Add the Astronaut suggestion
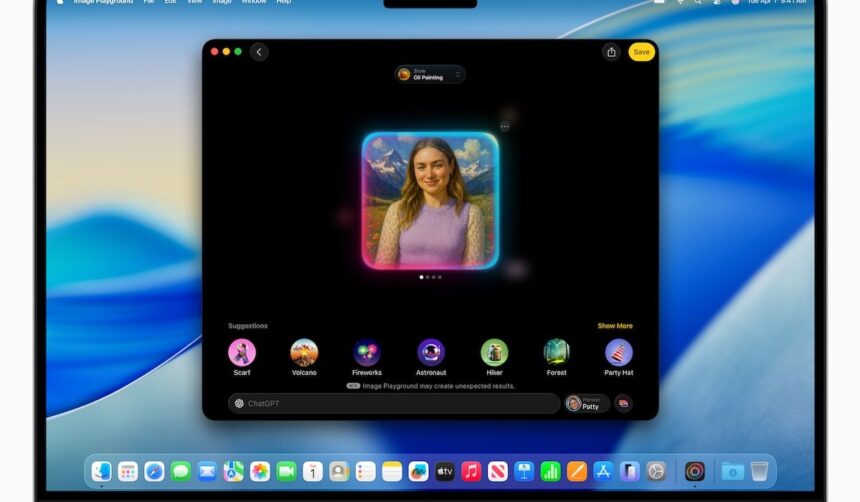 tap(431, 357)
